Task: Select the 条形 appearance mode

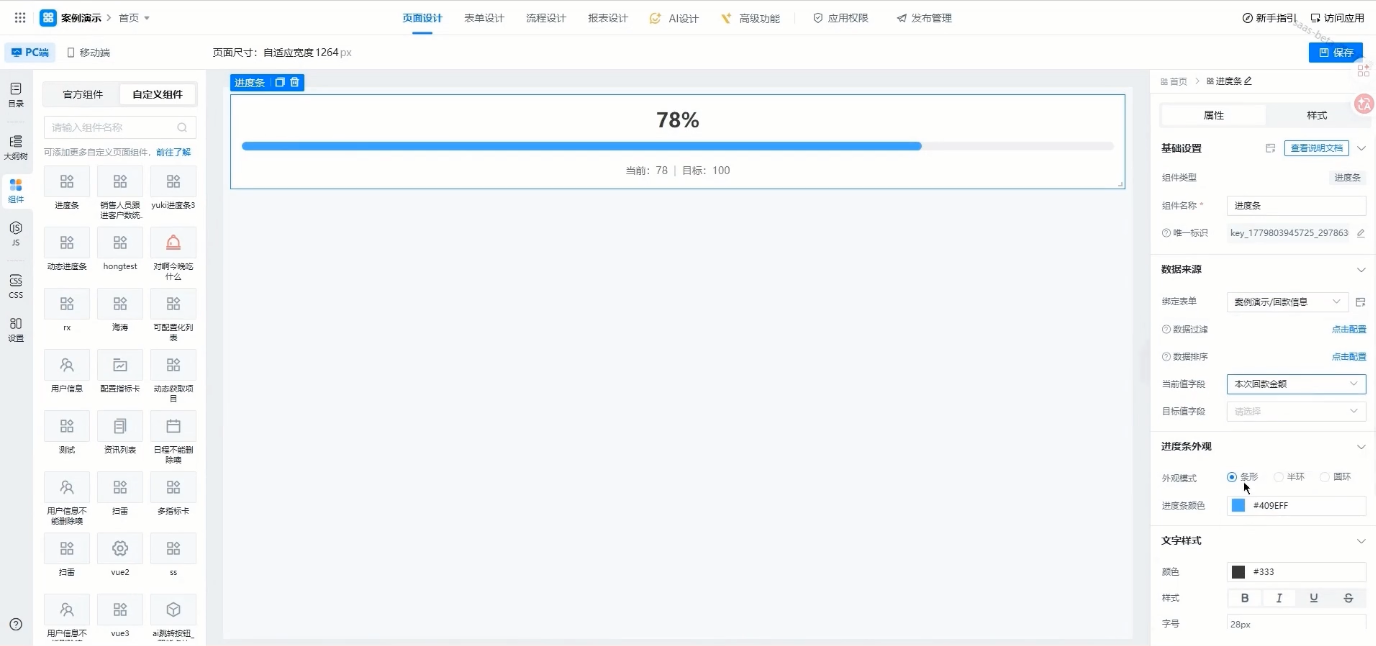Action: pos(1242,477)
